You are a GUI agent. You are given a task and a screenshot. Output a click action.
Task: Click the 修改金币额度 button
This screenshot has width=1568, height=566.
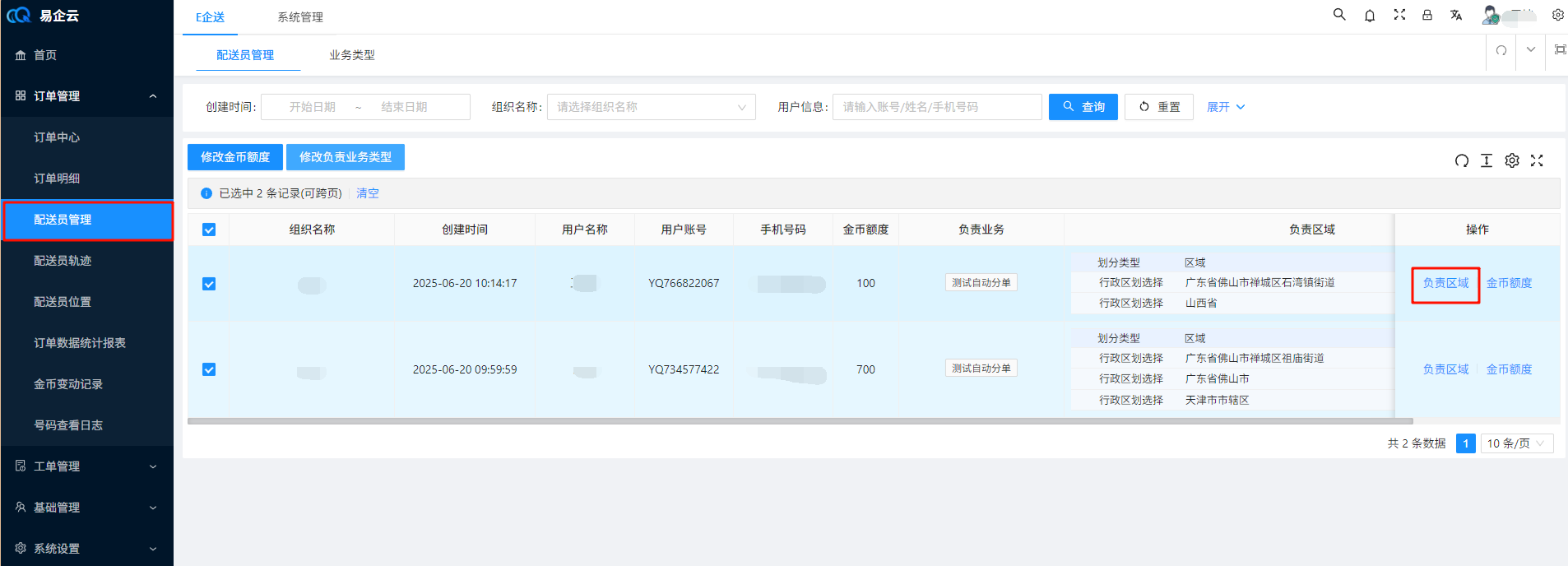[x=235, y=157]
